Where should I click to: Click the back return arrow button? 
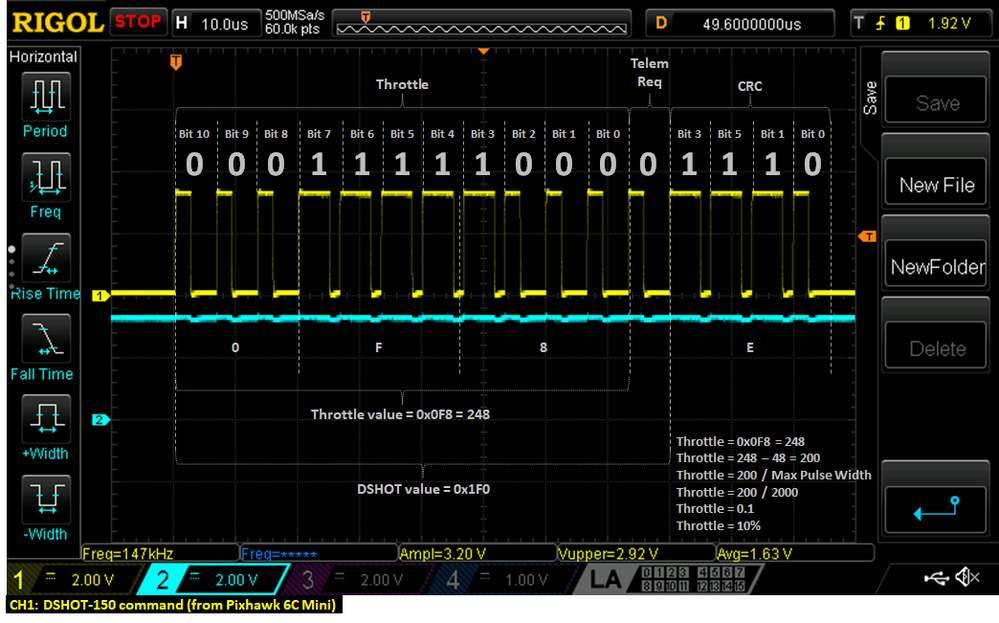tap(936, 510)
